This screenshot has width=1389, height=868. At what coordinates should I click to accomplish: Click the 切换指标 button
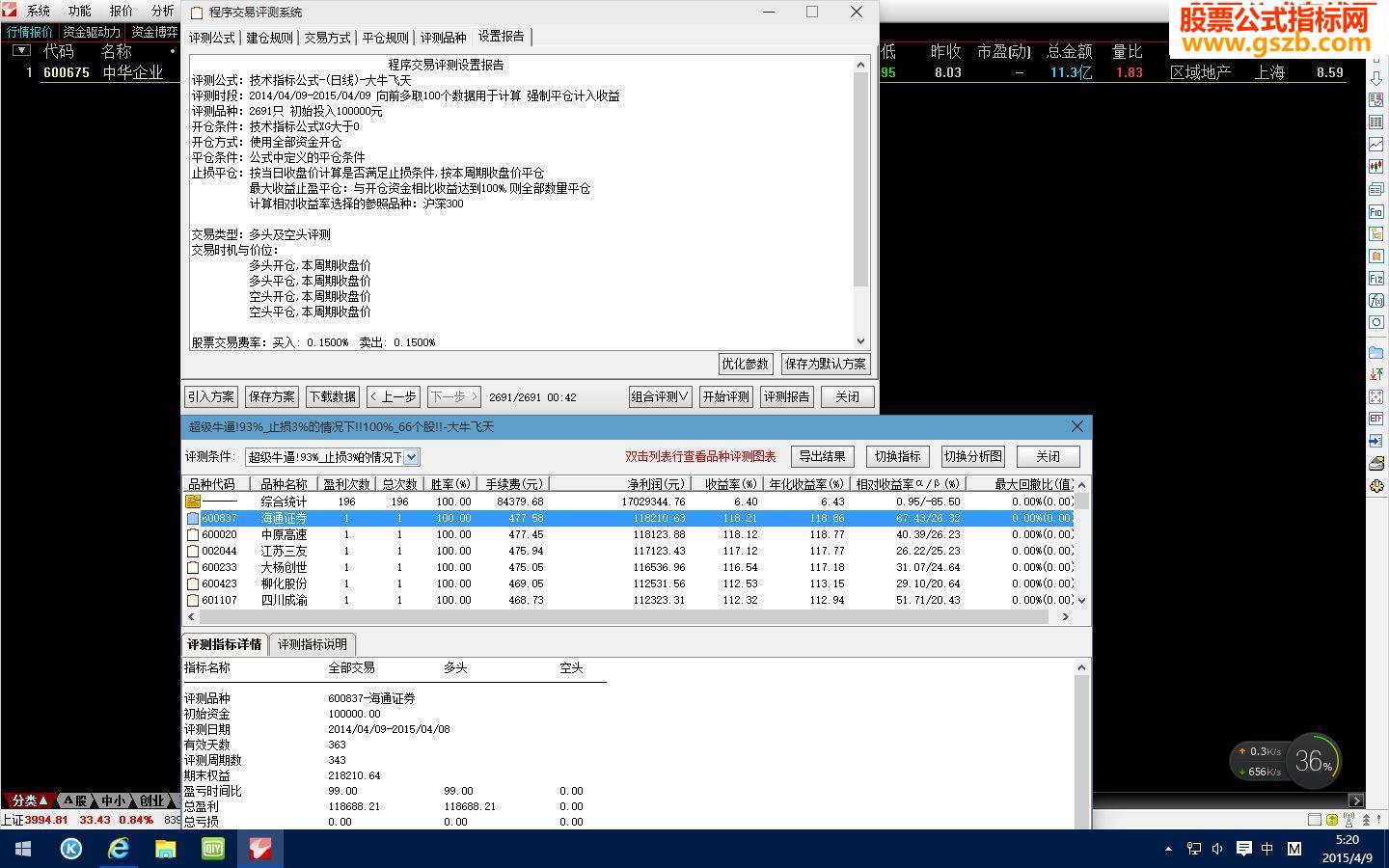click(897, 456)
